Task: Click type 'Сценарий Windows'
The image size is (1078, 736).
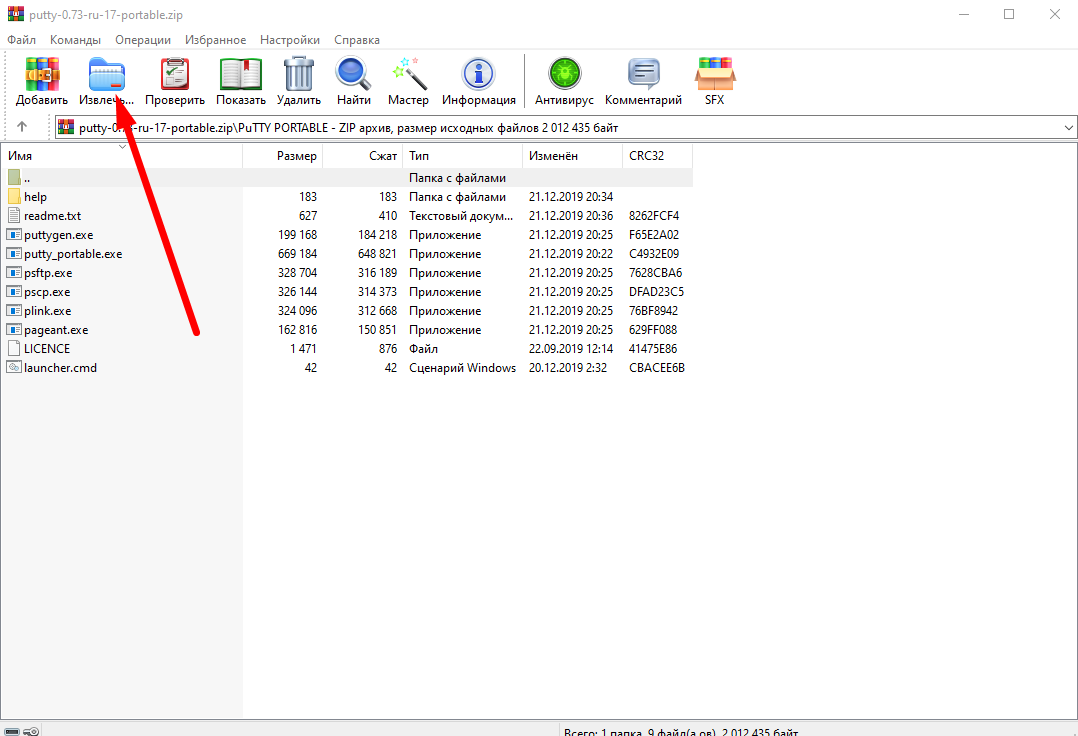Action: click(463, 368)
